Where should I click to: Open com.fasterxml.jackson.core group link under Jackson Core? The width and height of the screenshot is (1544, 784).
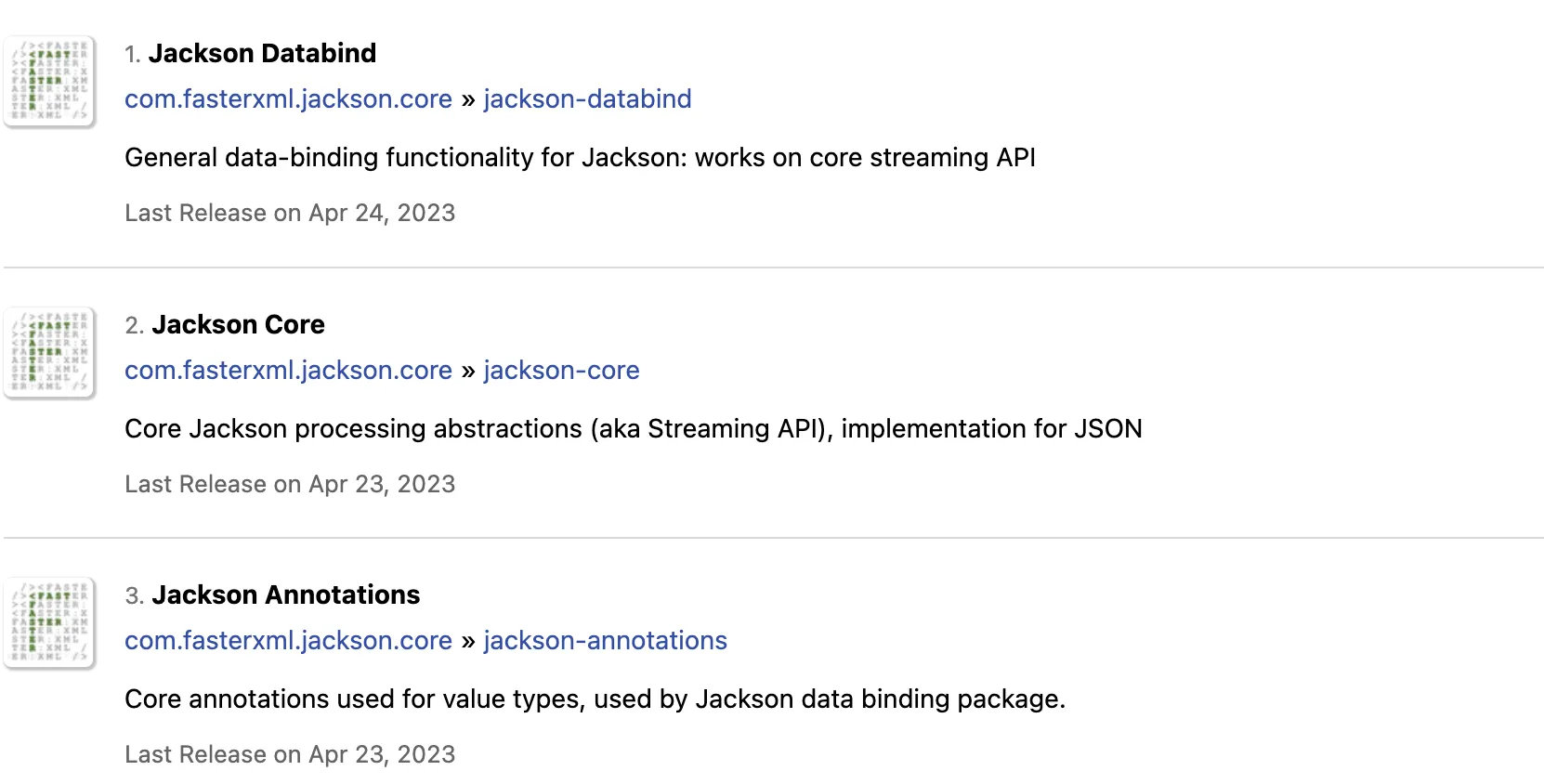[x=288, y=371]
